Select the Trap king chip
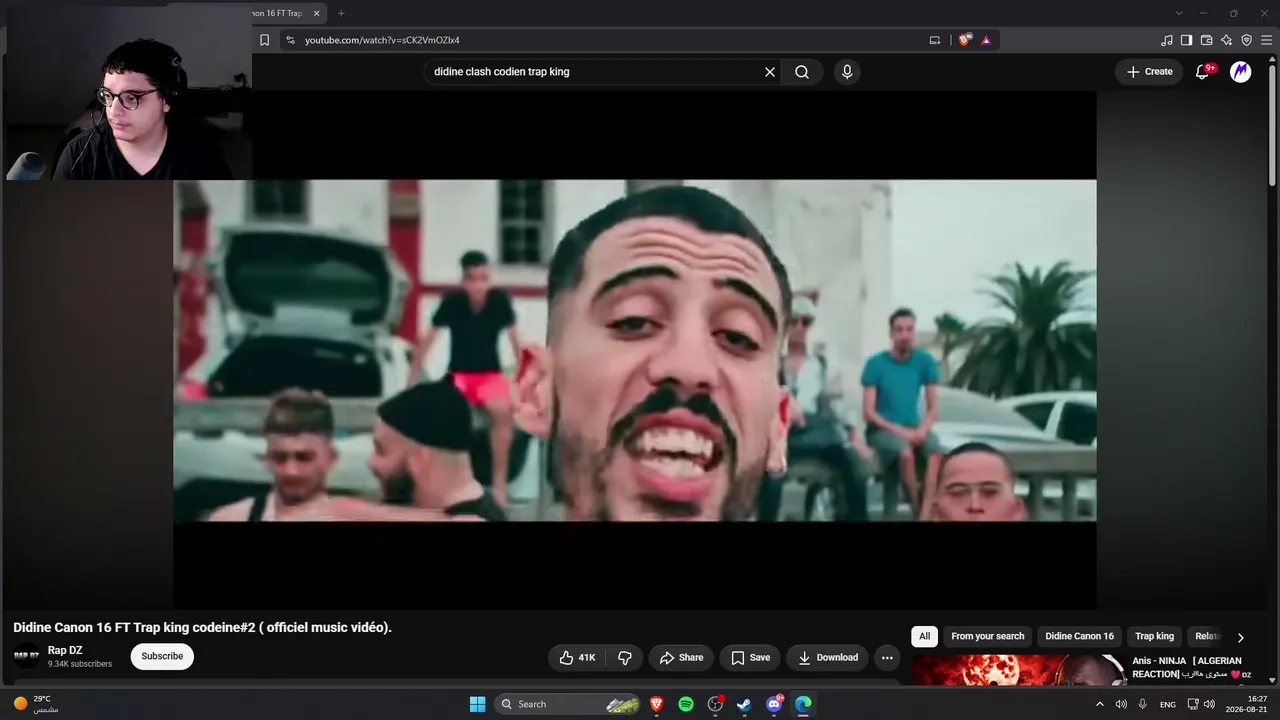This screenshot has height=720, width=1280. click(1154, 636)
